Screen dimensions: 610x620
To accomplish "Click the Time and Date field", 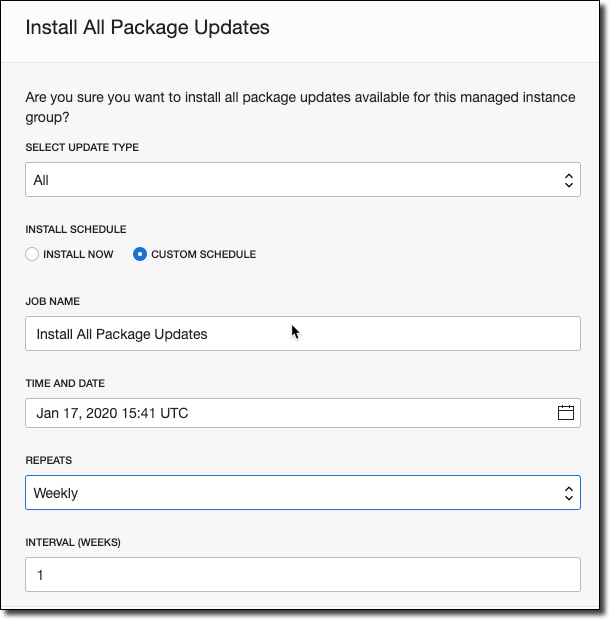I will tap(280, 413).
